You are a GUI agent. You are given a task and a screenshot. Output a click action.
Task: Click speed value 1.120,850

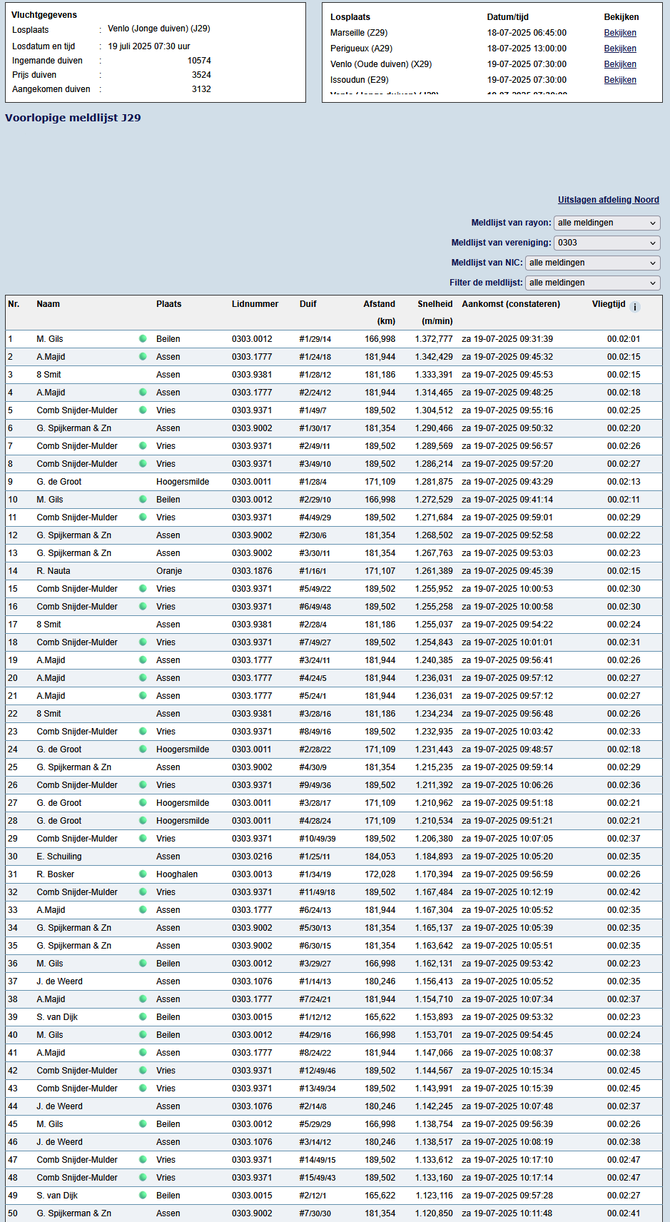click(x=433, y=1213)
